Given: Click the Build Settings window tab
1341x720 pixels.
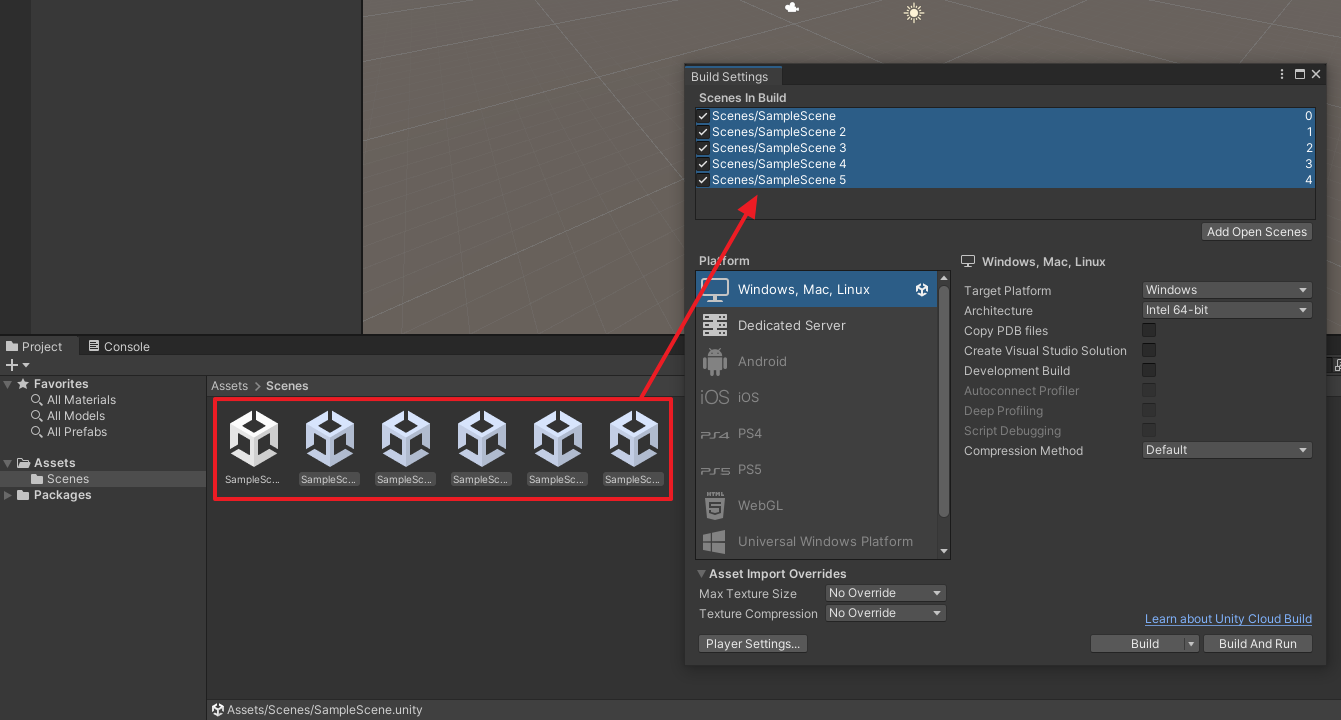Looking at the screenshot, I should point(731,76).
